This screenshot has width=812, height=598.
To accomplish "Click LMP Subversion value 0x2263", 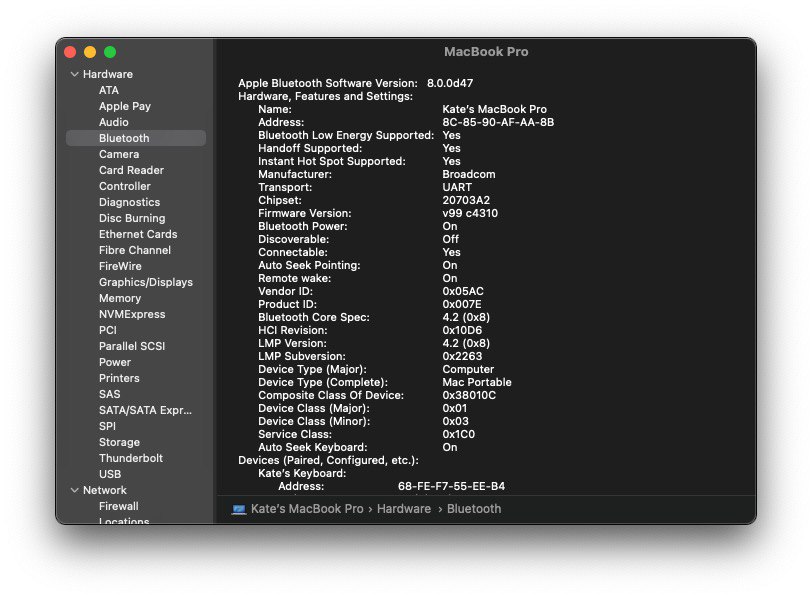I will 462,356.
